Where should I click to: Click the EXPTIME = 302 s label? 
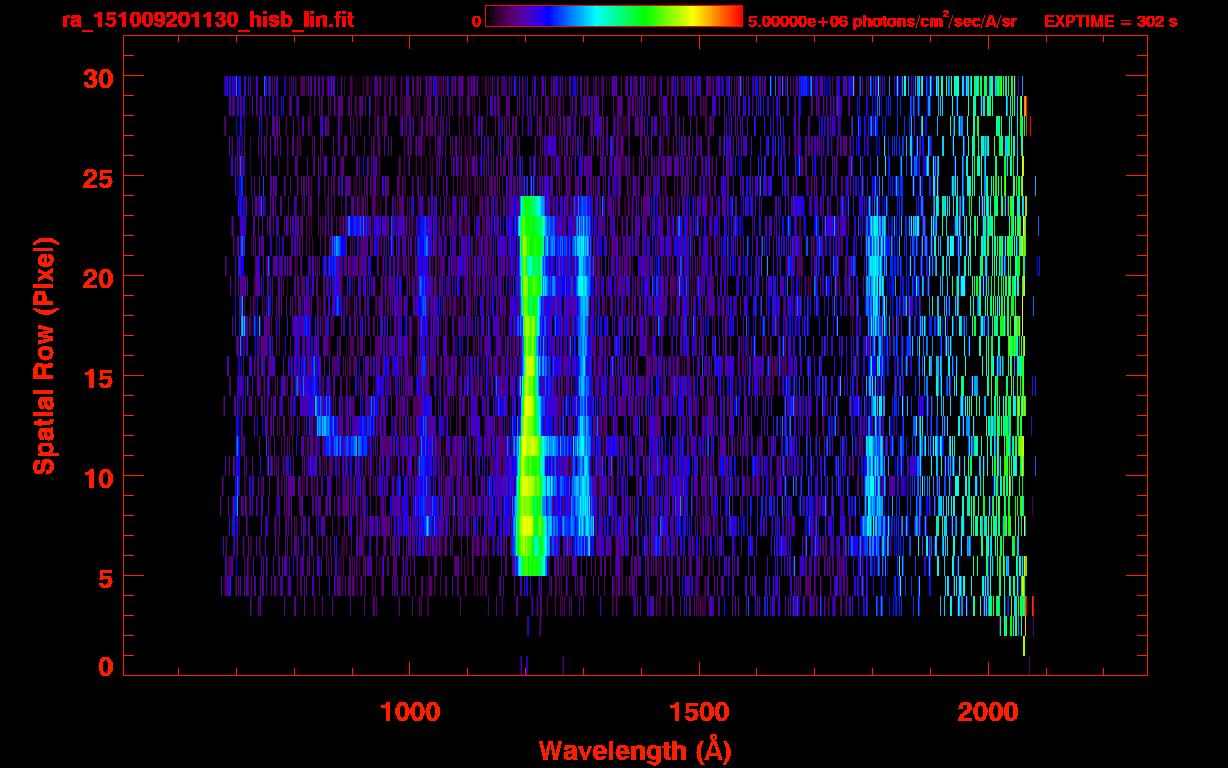pyautogui.click(x=1110, y=21)
